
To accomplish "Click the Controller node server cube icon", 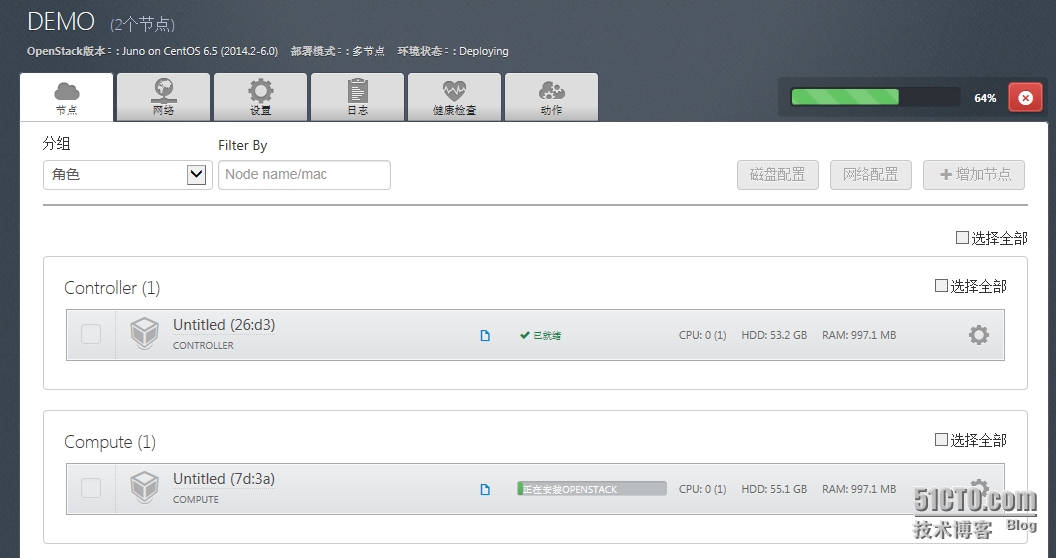I will pos(144,334).
